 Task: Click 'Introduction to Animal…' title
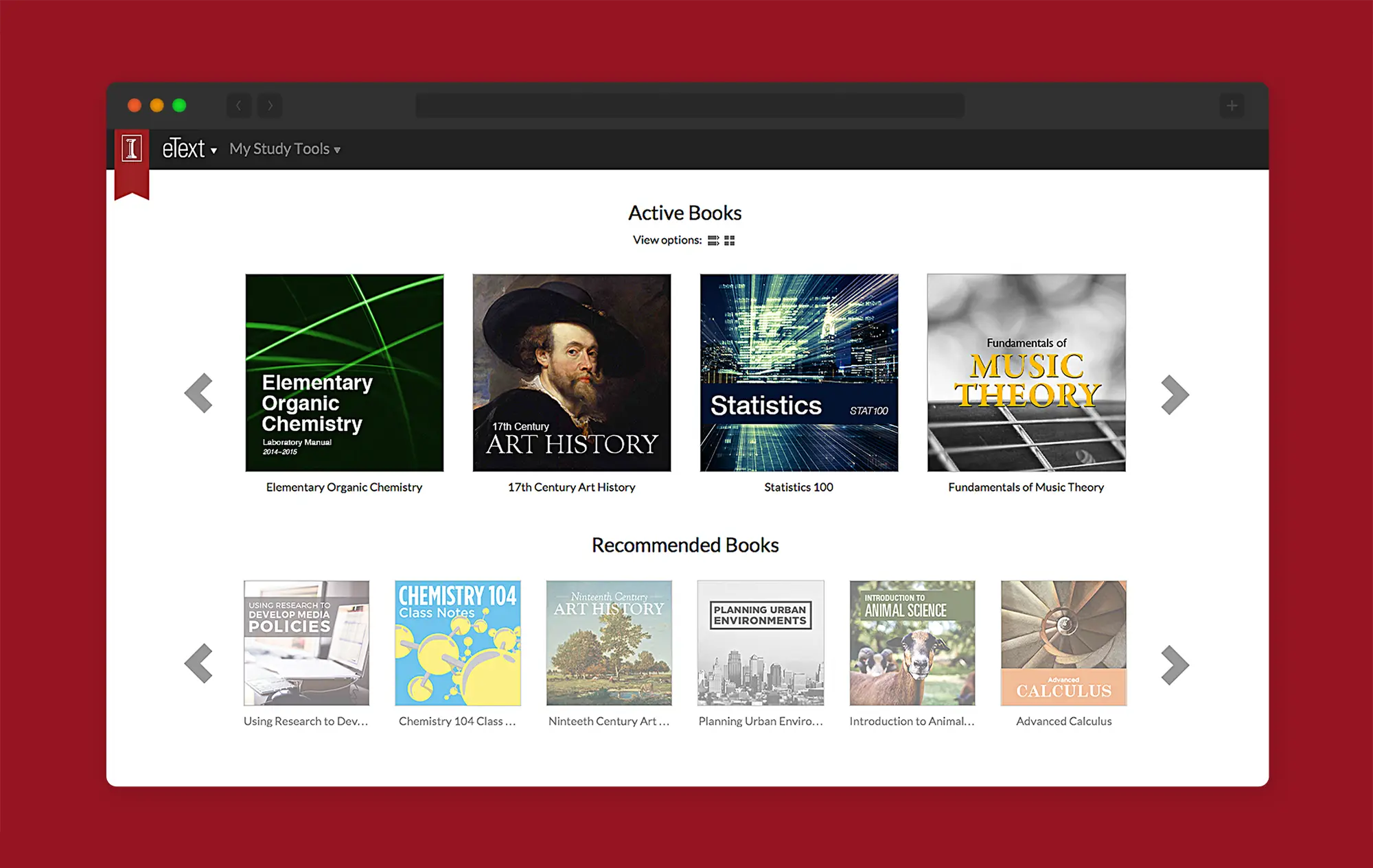912,721
